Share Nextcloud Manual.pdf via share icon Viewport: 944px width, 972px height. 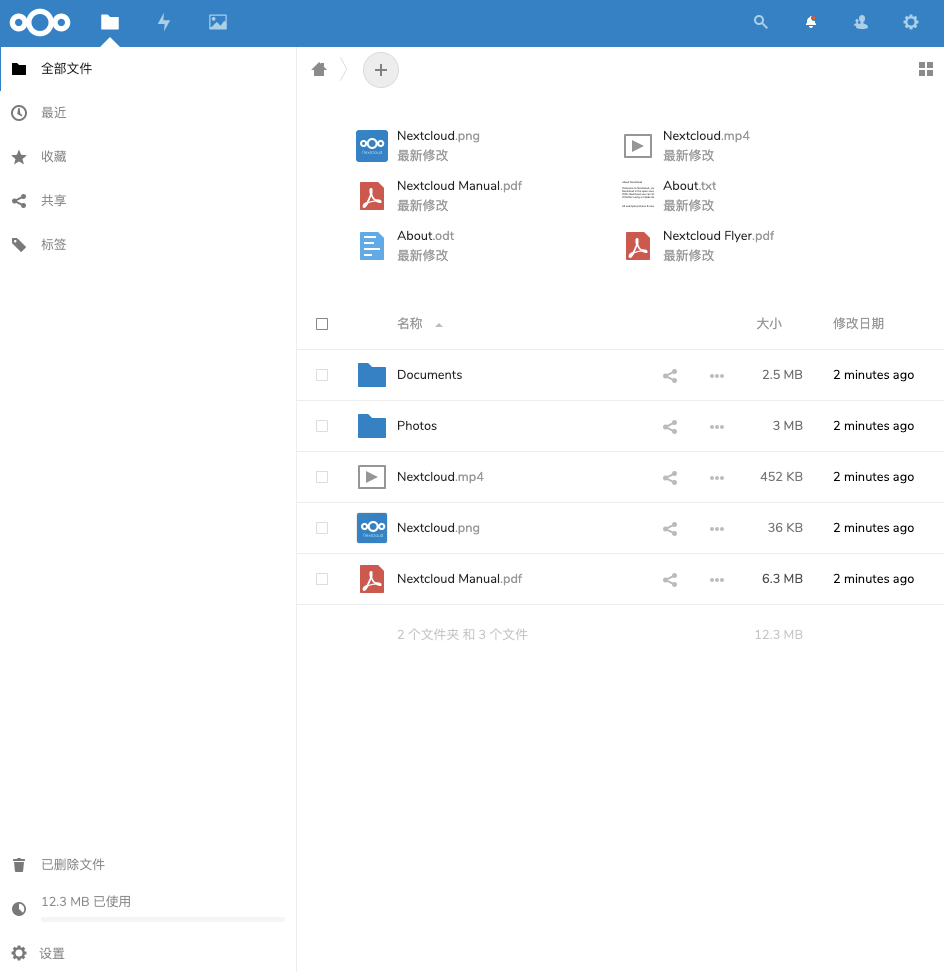[670, 580]
